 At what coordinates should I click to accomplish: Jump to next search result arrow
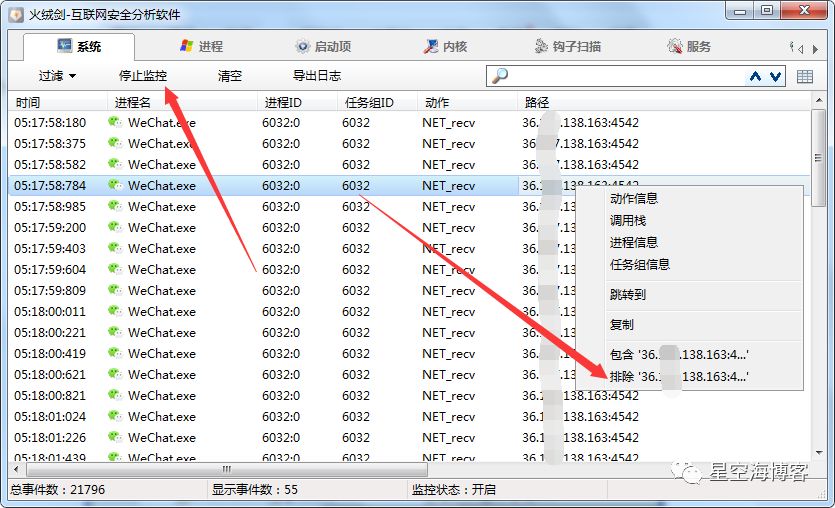point(775,76)
